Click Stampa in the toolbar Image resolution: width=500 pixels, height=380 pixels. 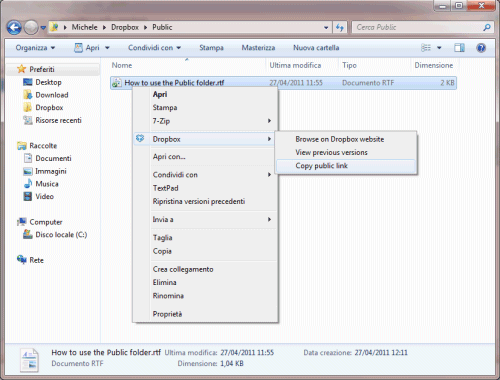pos(211,48)
